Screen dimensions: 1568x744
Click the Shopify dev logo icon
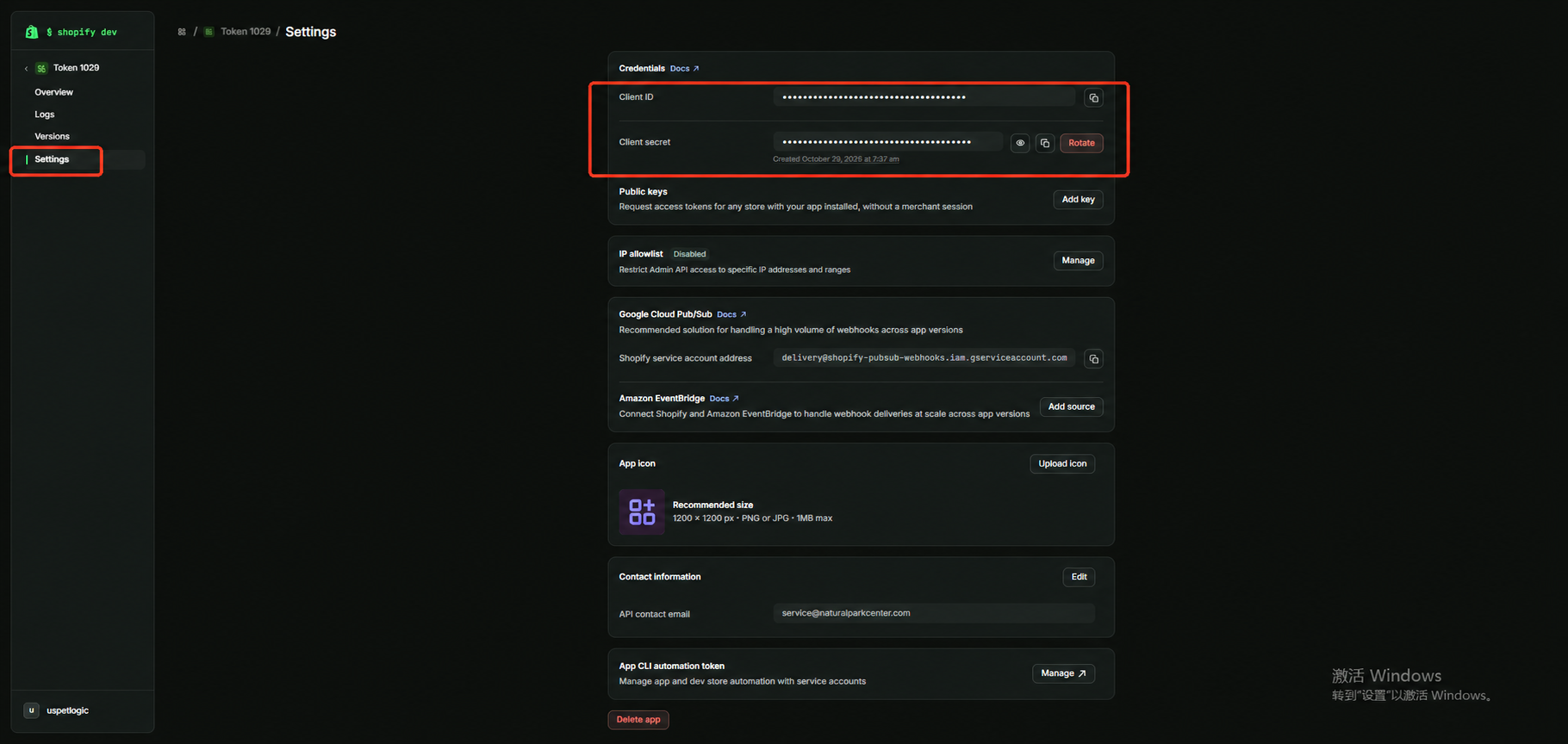(x=32, y=32)
